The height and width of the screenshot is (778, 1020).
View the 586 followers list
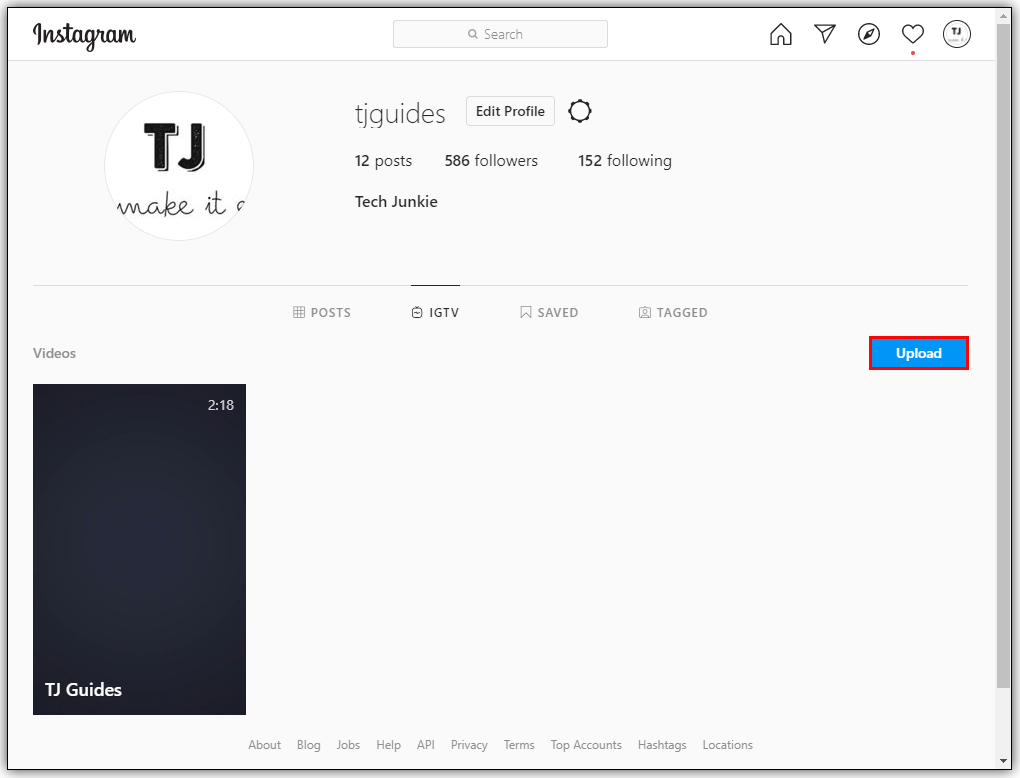tap(491, 161)
